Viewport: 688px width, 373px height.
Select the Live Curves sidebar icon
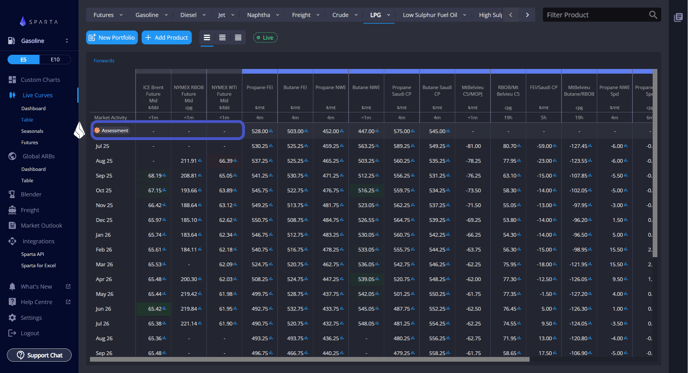pyautogui.click(x=12, y=95)
